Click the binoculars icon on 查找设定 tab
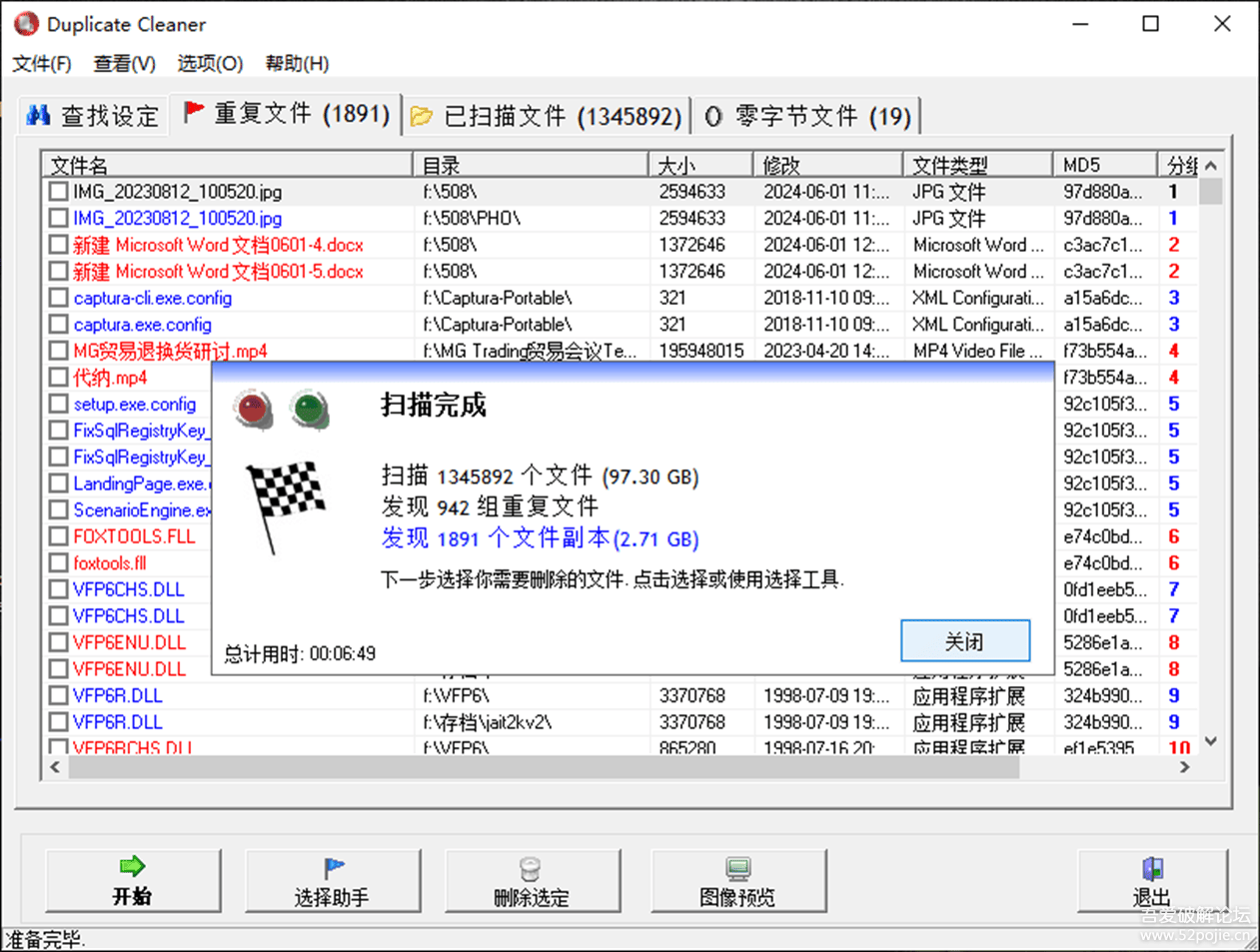 (40, 114)
